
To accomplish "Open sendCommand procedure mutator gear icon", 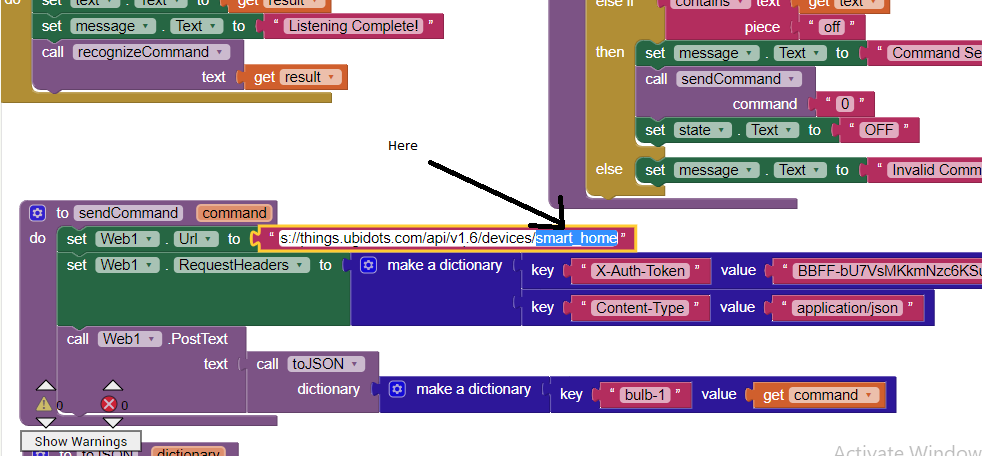I will click(x=38, y=213).
